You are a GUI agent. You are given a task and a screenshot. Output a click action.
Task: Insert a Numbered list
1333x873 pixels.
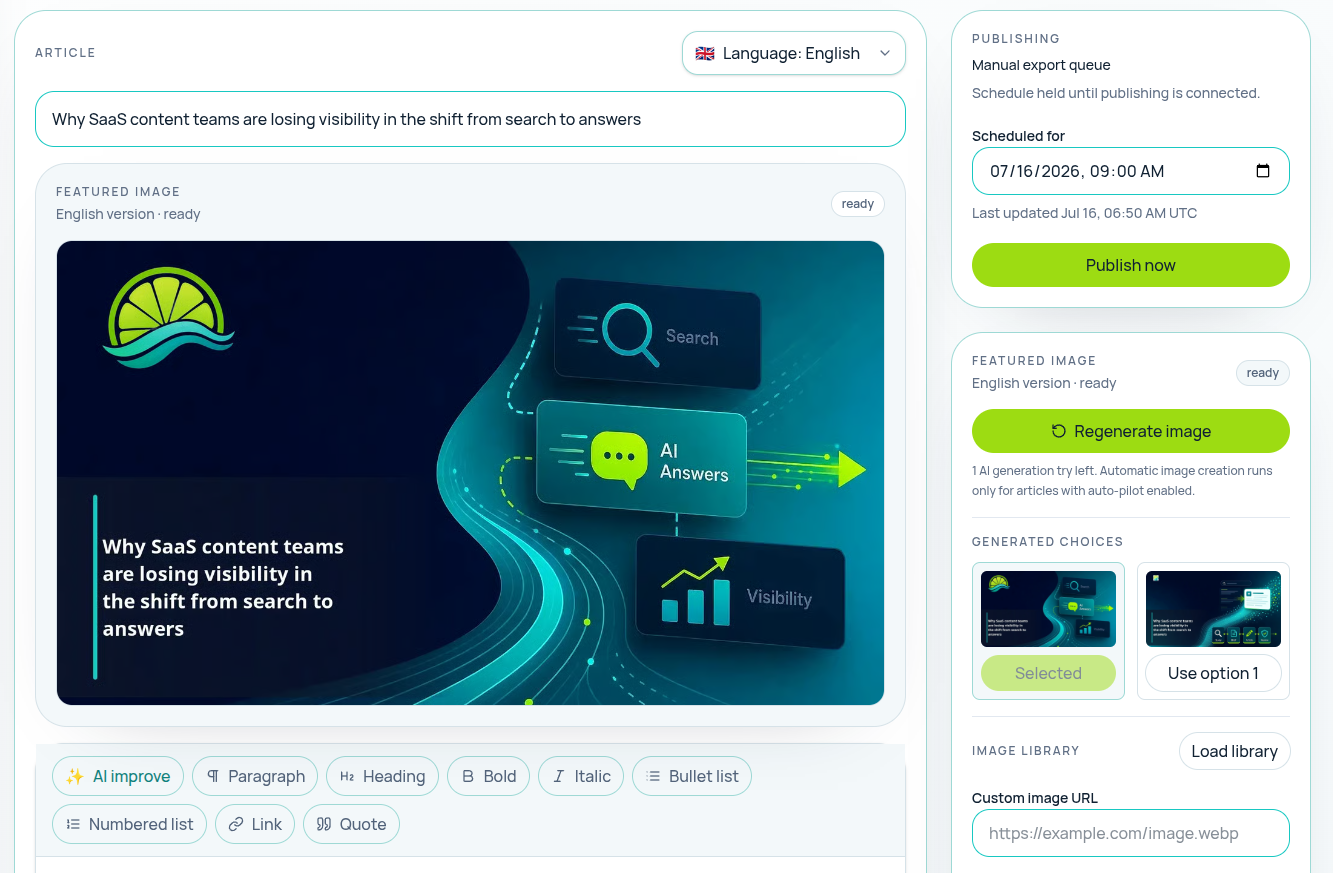click(130, 824)
